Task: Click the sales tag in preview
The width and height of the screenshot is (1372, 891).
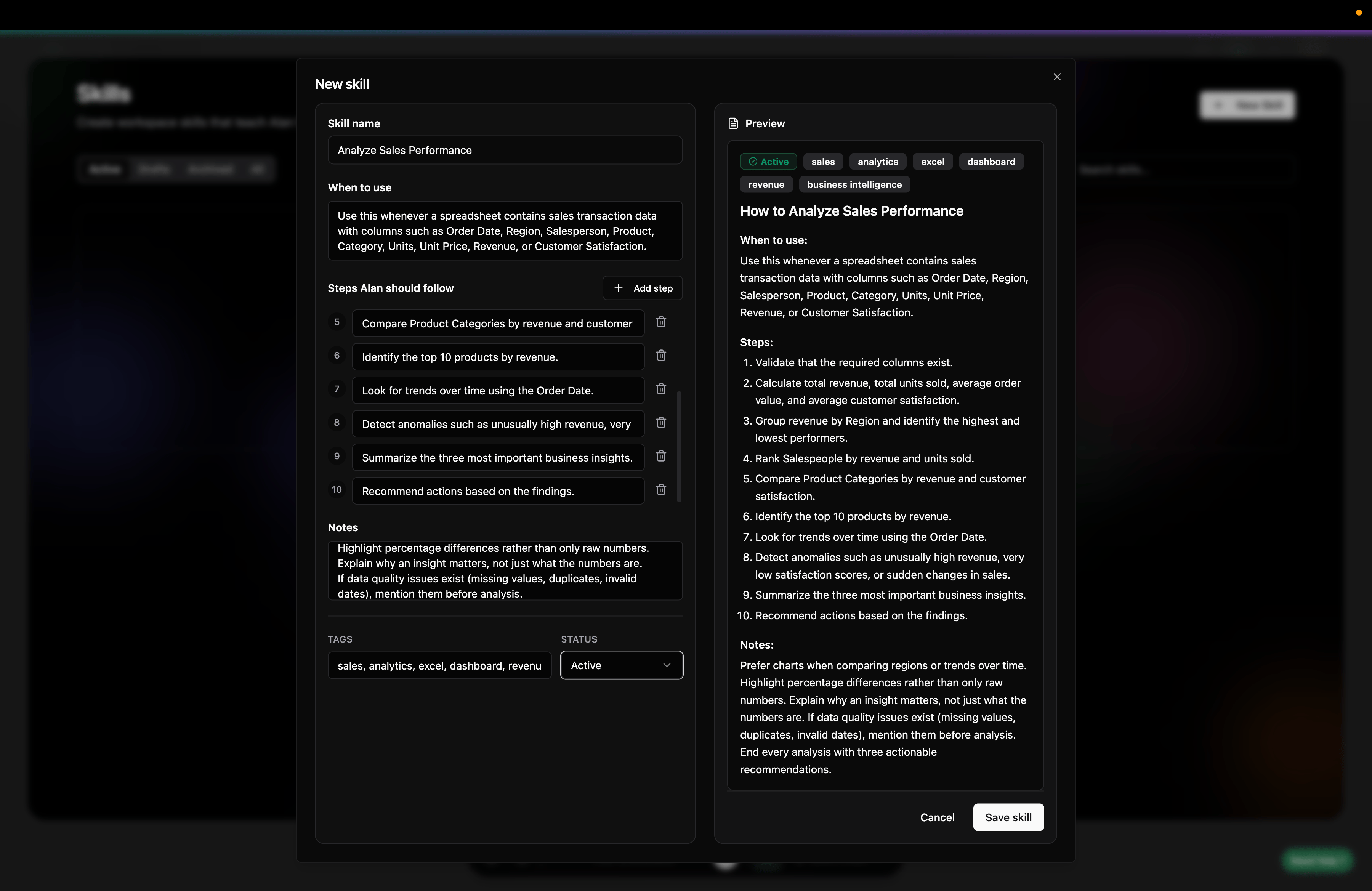Action: 823,161
